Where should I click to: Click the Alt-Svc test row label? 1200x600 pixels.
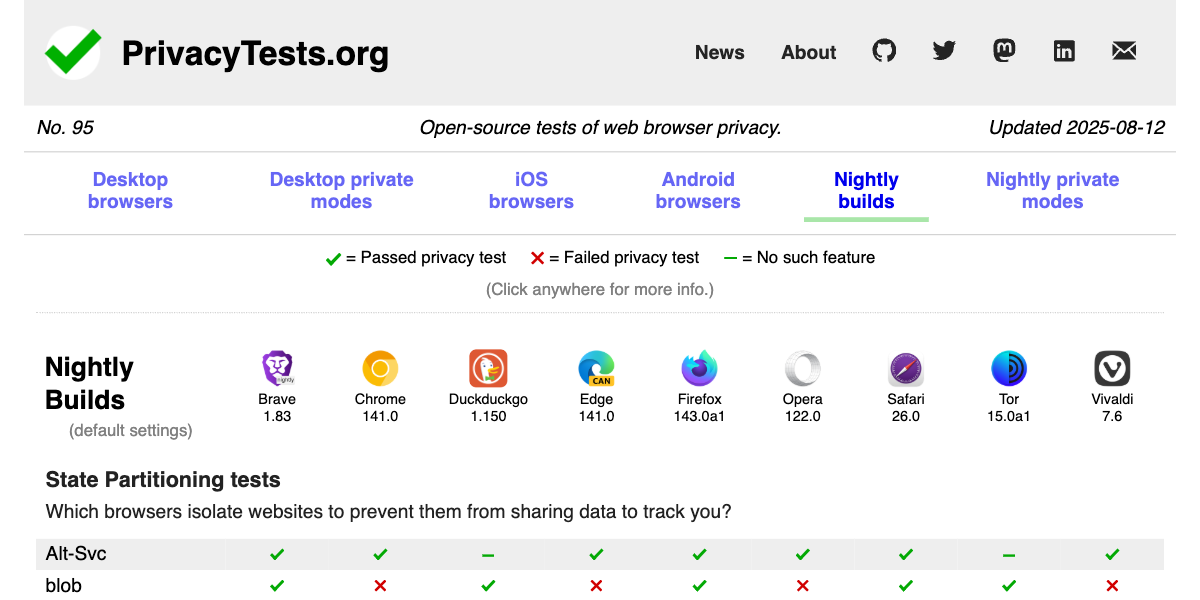pyautogui.click(x=77, y=554)
